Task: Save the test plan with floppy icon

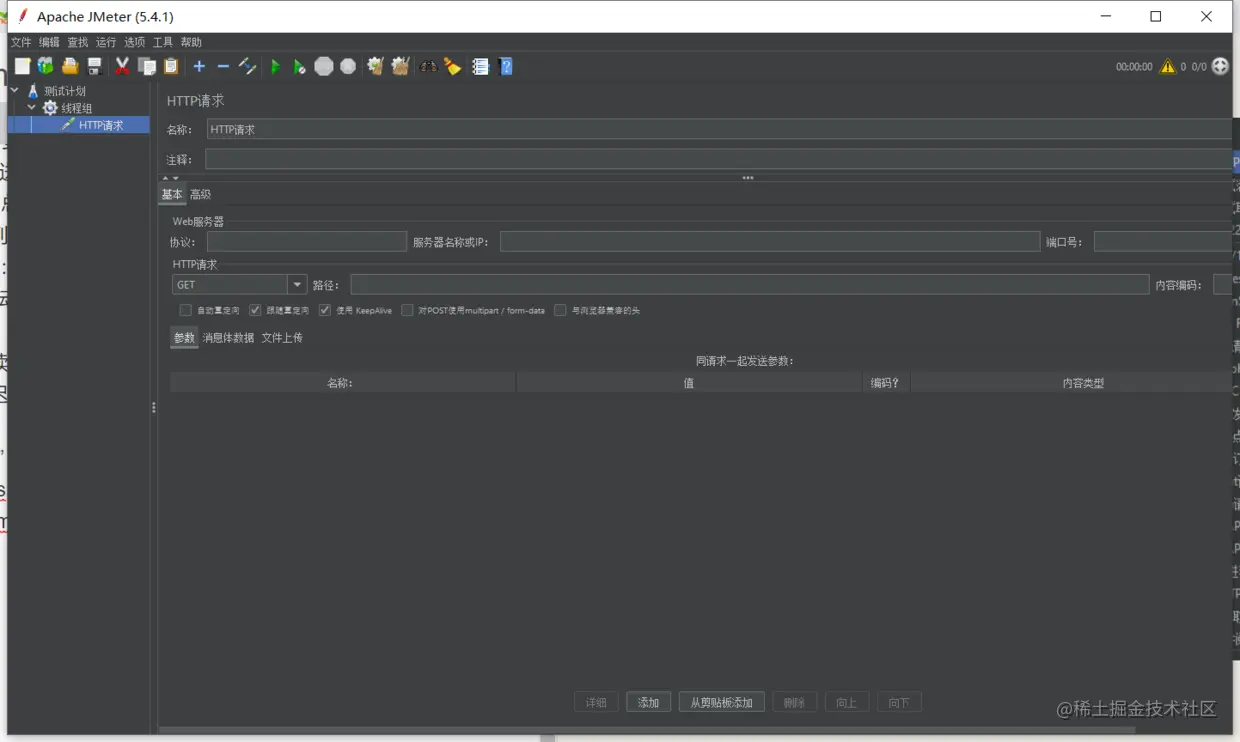Action: (94, 66)
